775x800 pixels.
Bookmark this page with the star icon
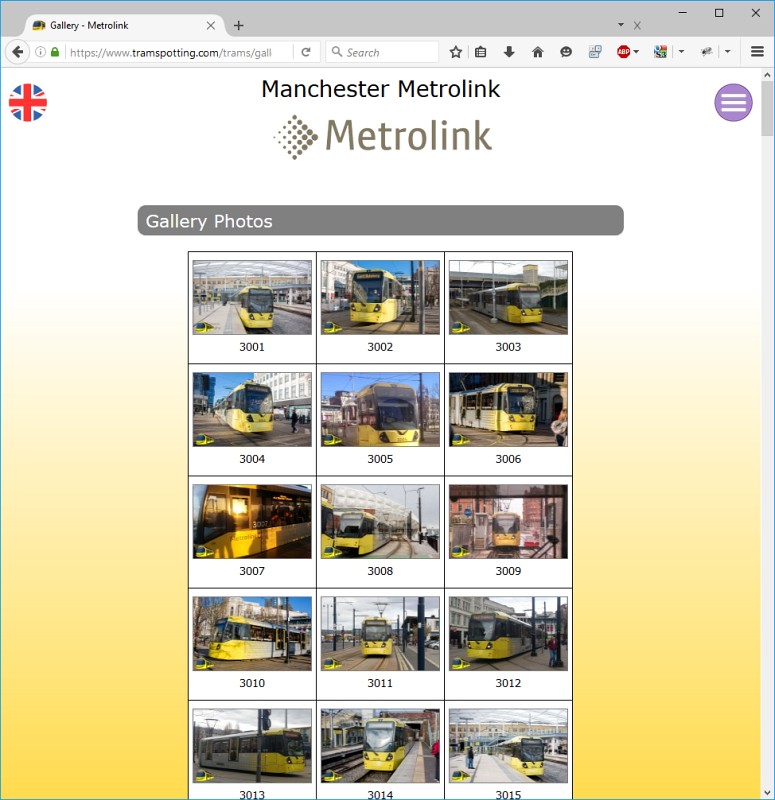[456, 52]
